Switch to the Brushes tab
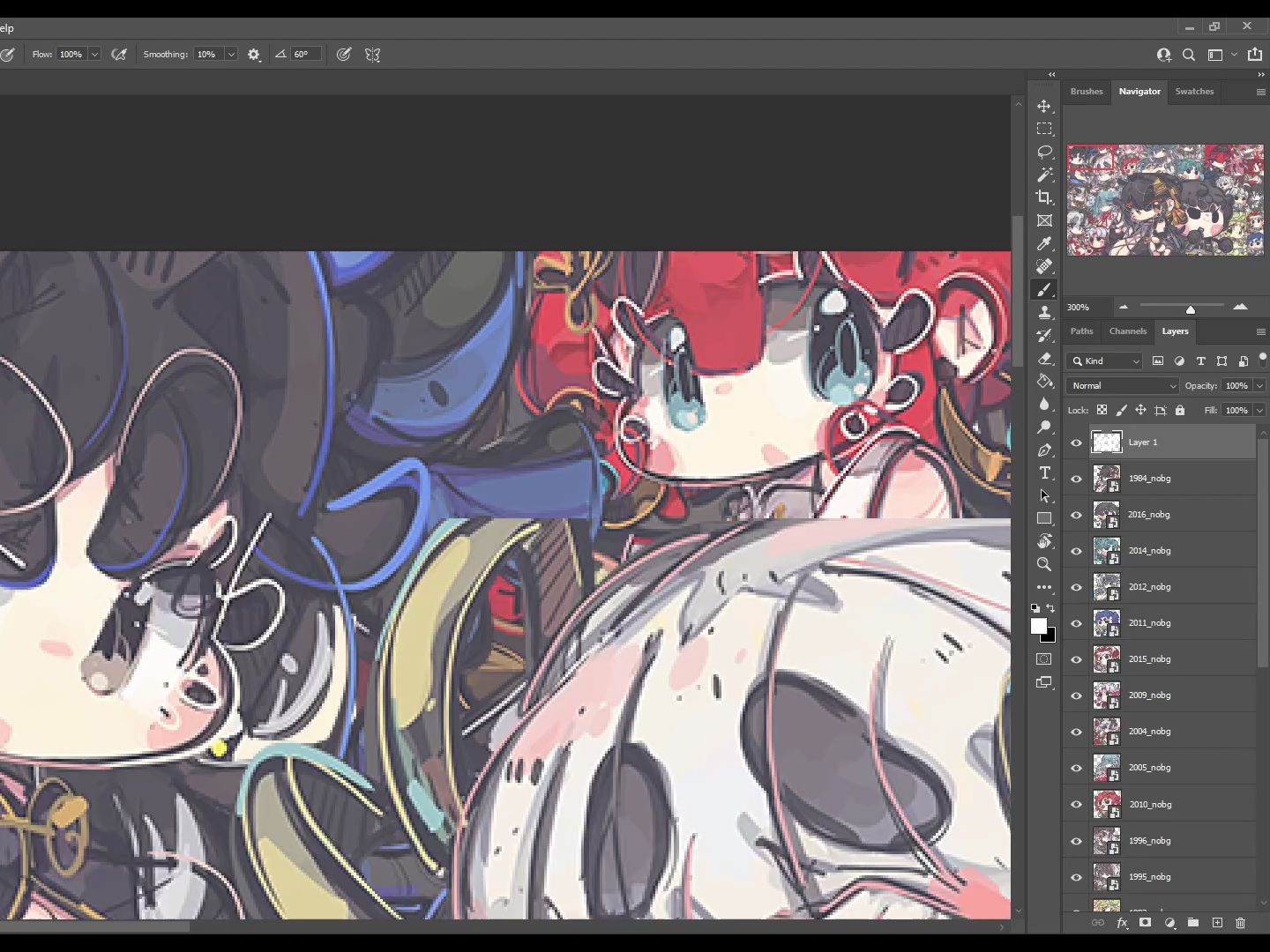 coord(1087,92)
